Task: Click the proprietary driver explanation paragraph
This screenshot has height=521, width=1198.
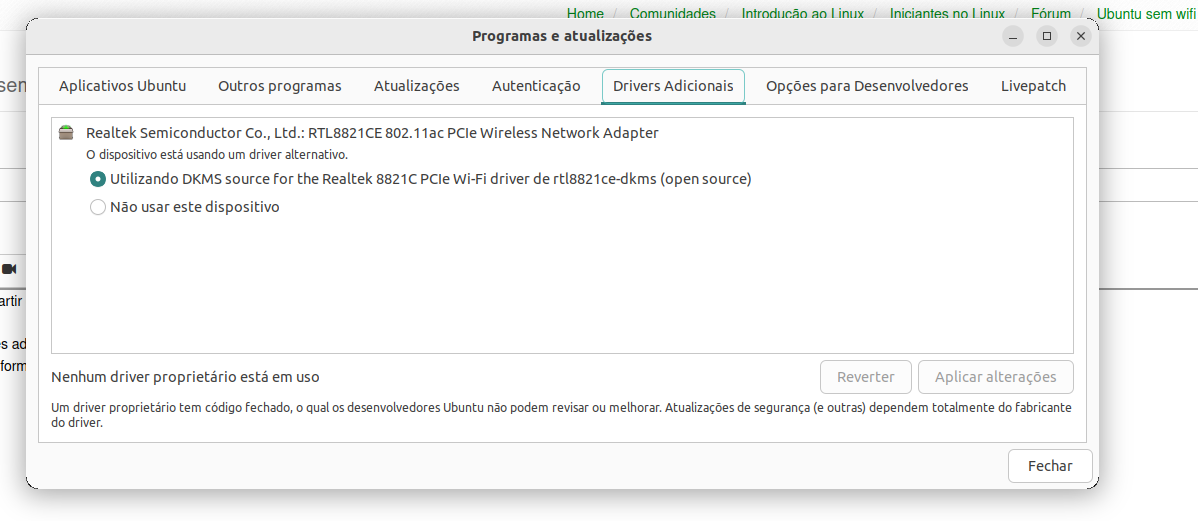Action: [562, 415]
